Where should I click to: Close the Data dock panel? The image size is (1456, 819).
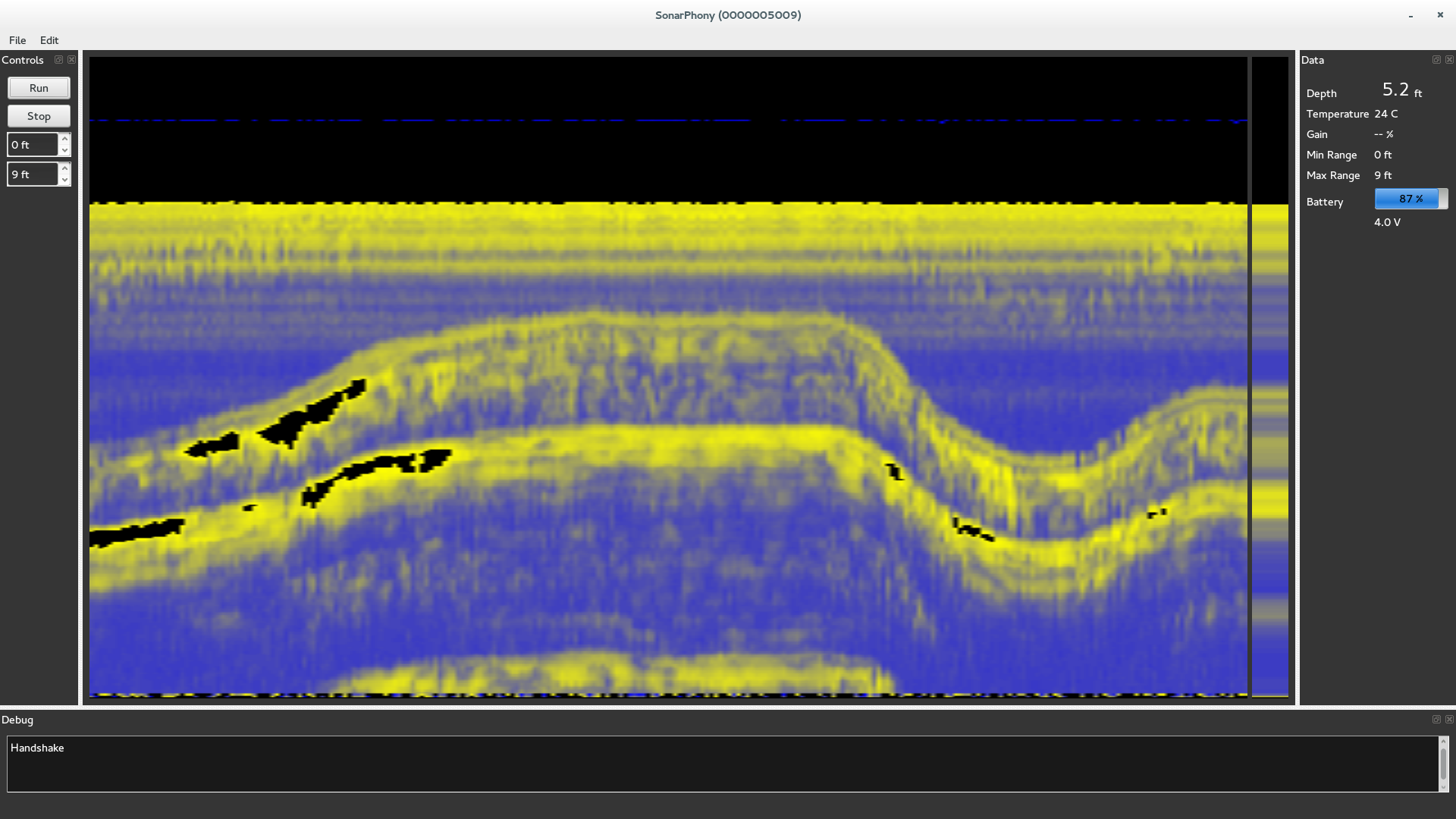pyautogui.click(x=1449, y=60)
